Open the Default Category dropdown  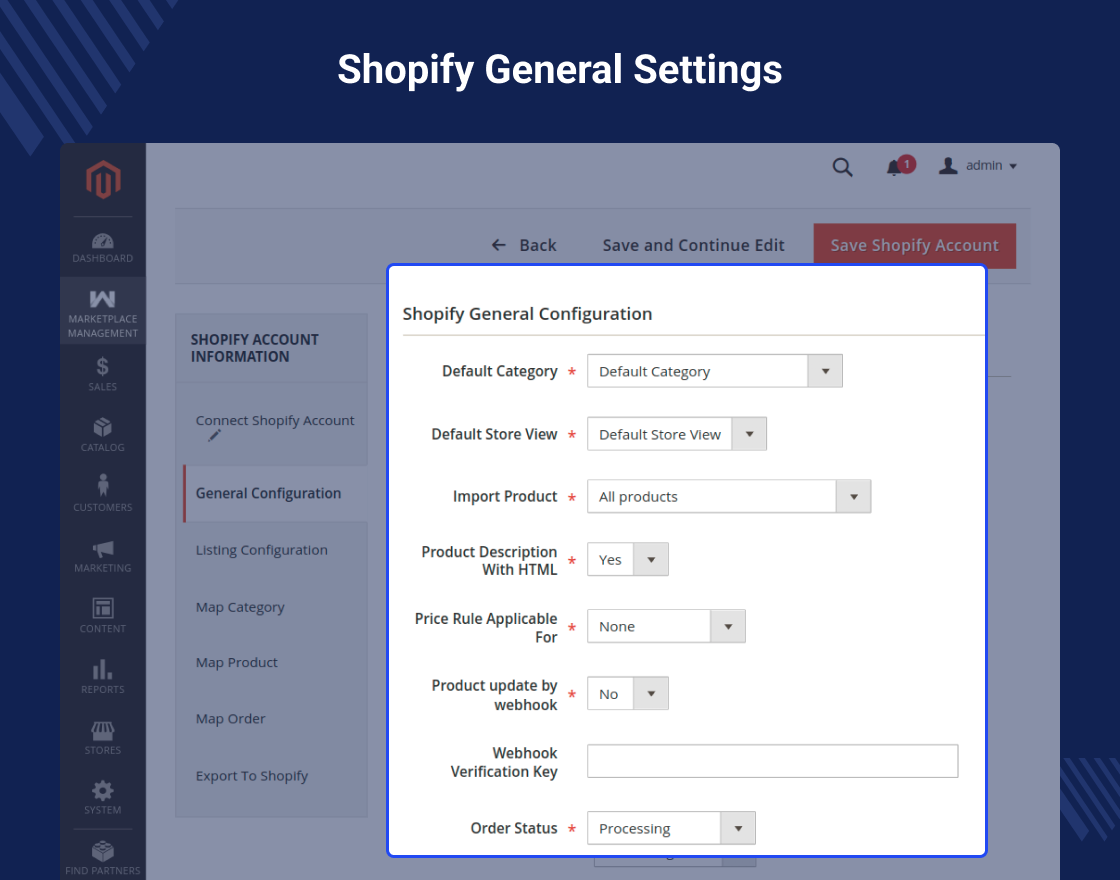click(715, 371)
